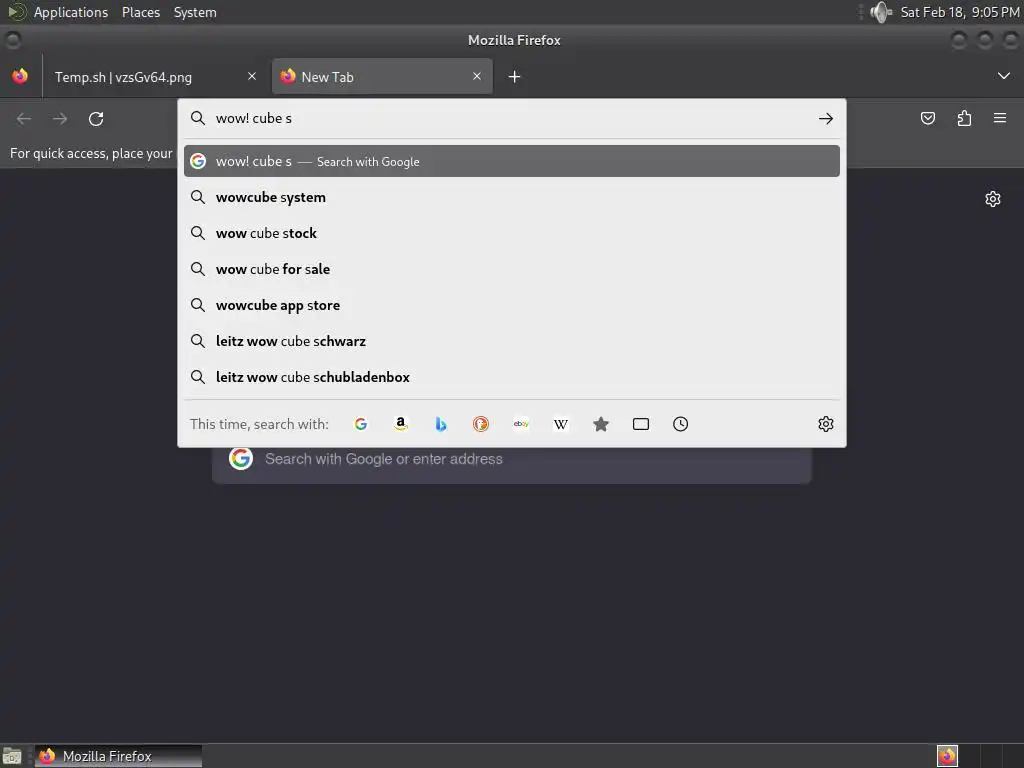Pick suggestion 'wow cube stock'
The image size is (1024, 768).
(512, 233)
